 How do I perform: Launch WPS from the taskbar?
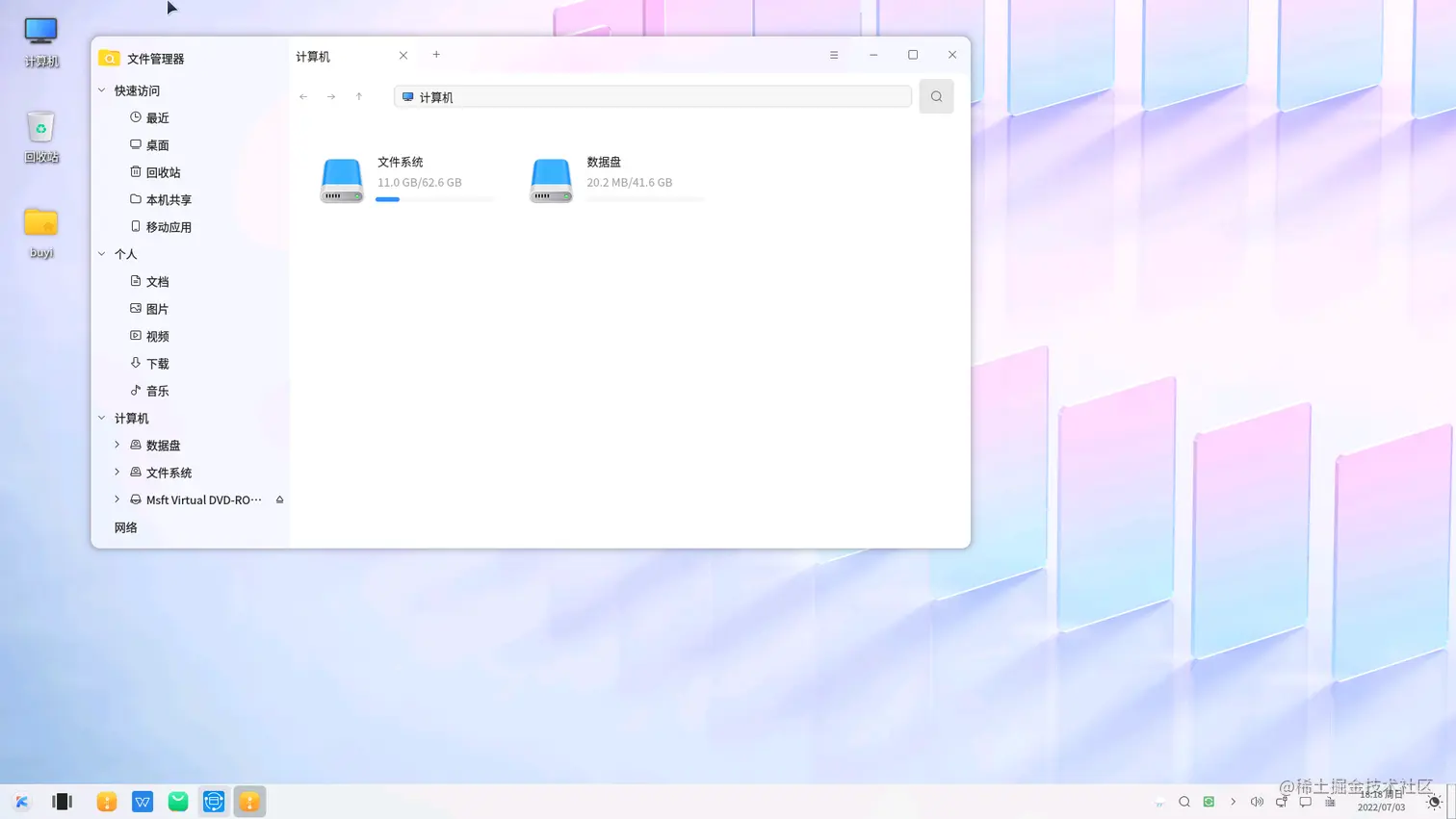[x=143, y=802]
